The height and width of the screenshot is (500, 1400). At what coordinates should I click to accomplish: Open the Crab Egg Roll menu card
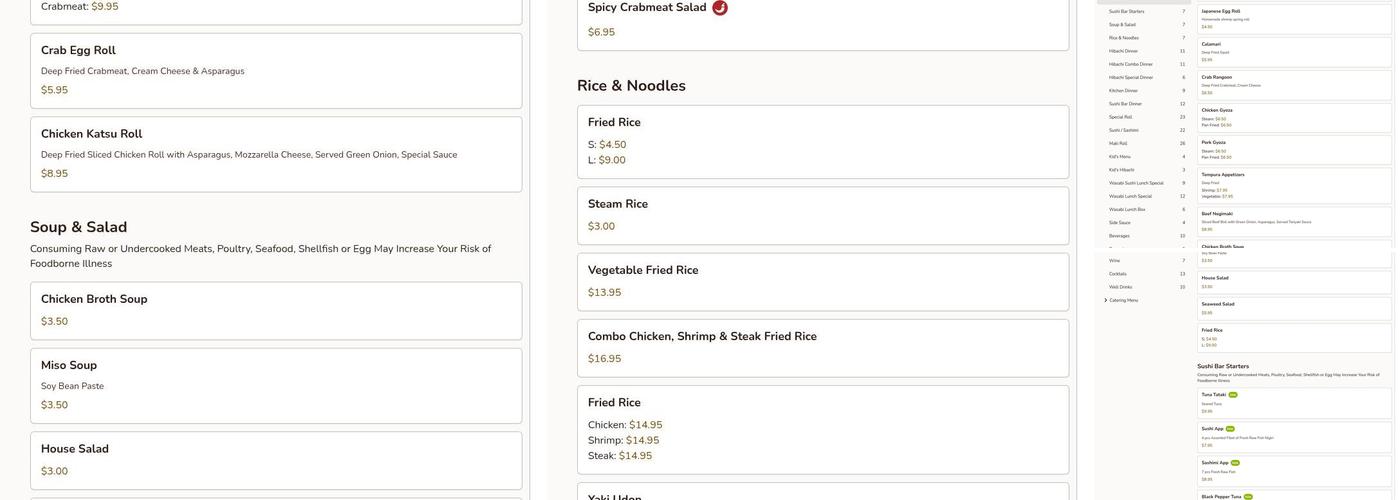pyautogui.click(x=276, y=71)
